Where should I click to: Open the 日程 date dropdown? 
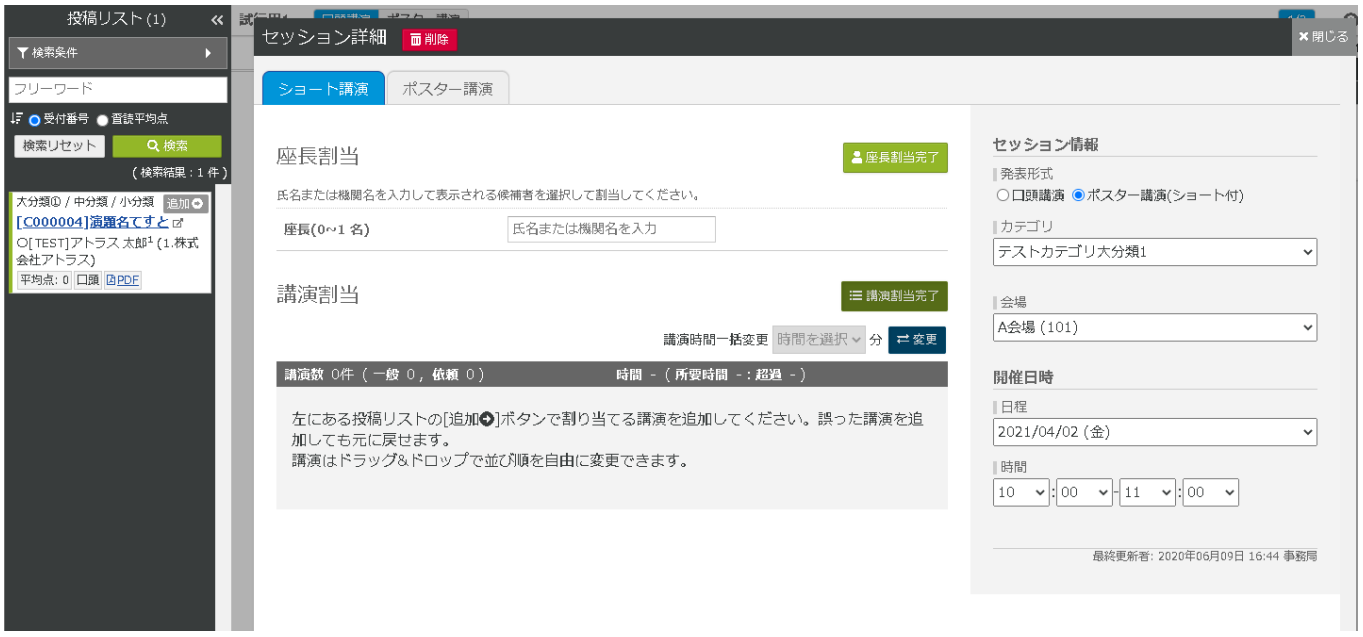click(1155, 431)
